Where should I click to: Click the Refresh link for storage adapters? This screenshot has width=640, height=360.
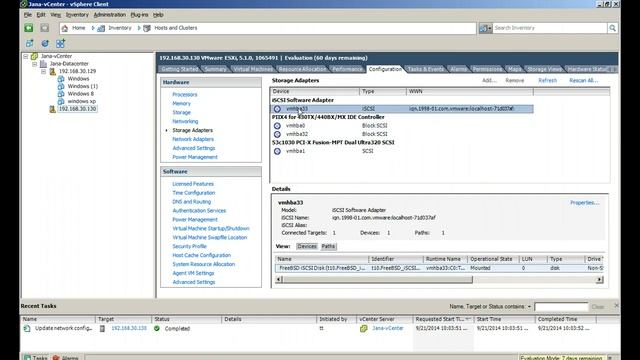click(x=547, y=80)
